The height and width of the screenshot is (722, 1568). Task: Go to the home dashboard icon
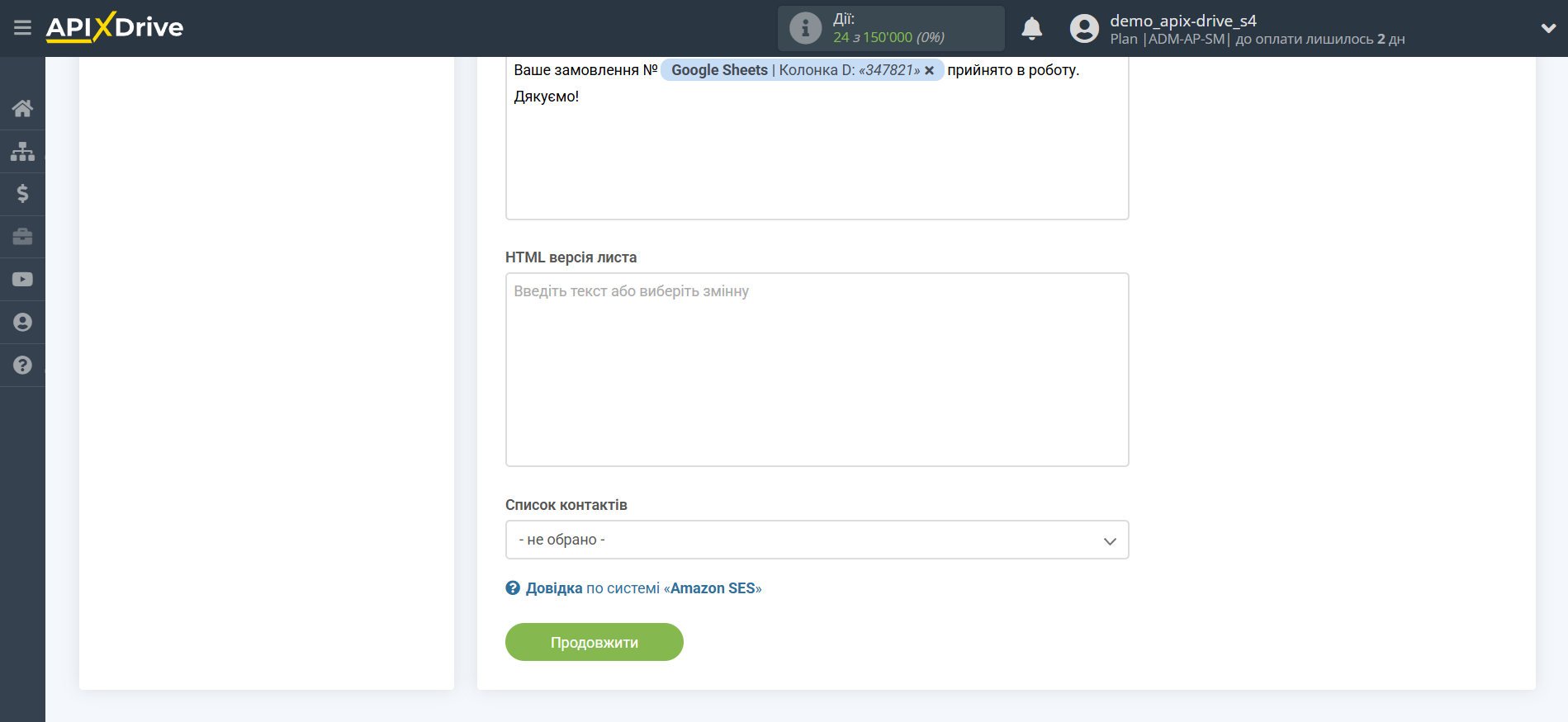[22, 108]
